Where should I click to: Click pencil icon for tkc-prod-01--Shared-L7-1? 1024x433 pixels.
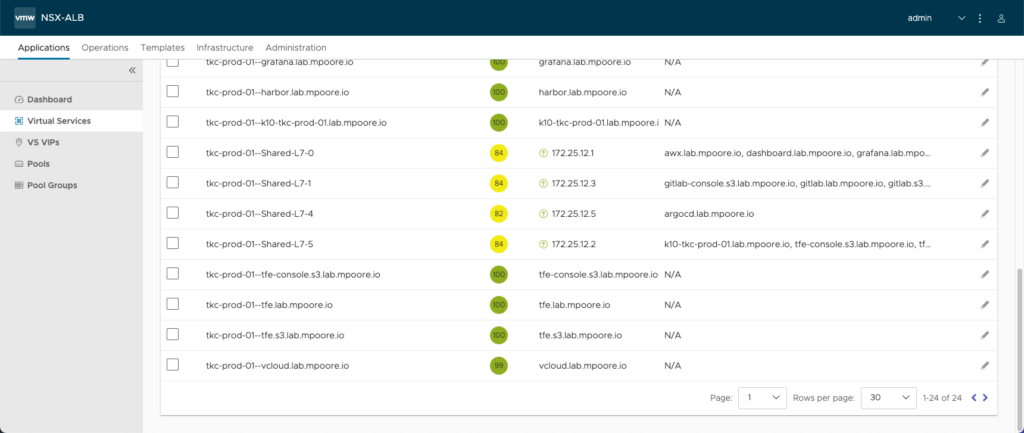click(985, 184)
